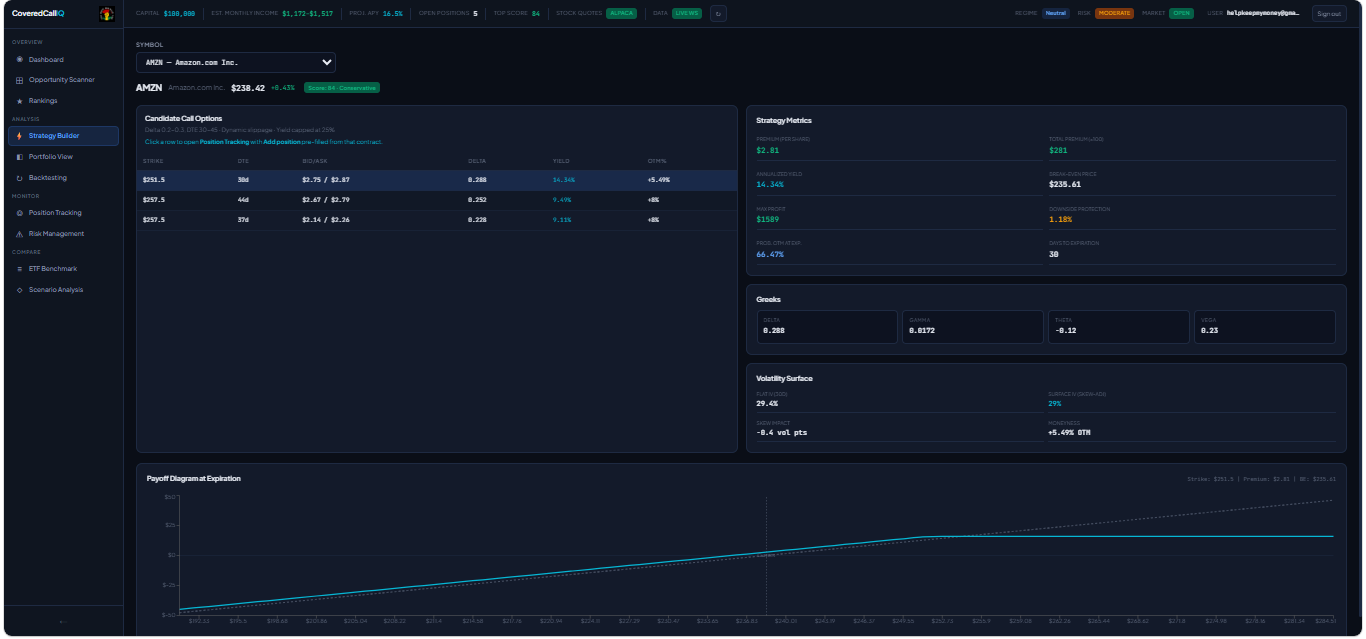This screenshot has height=639, width=1366.
Task: Open Backtesting via its circular arrow icon
Action: (x=19, y=178)
